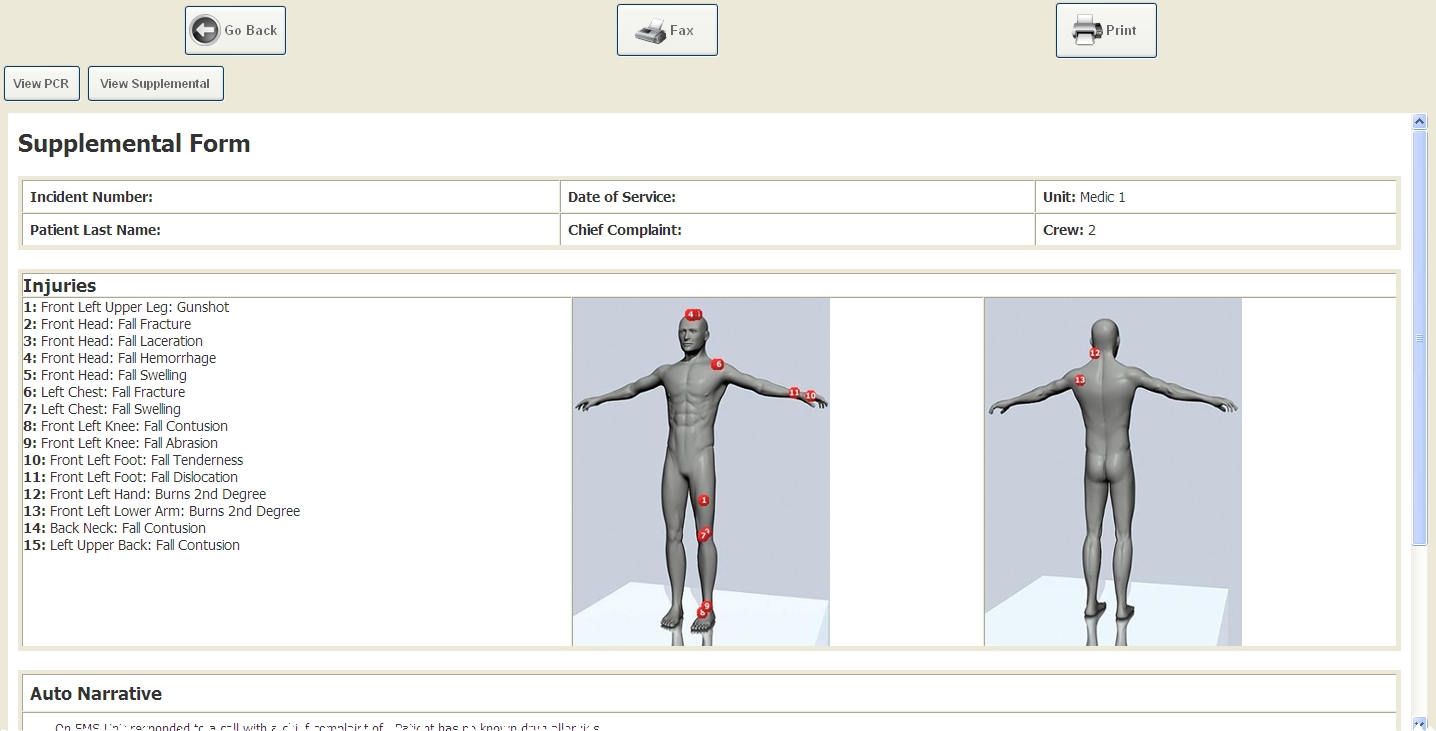Click the scroll down arrow at bottom right
The height and width of the screenshot is (731, 1436).
(1419, 723)
